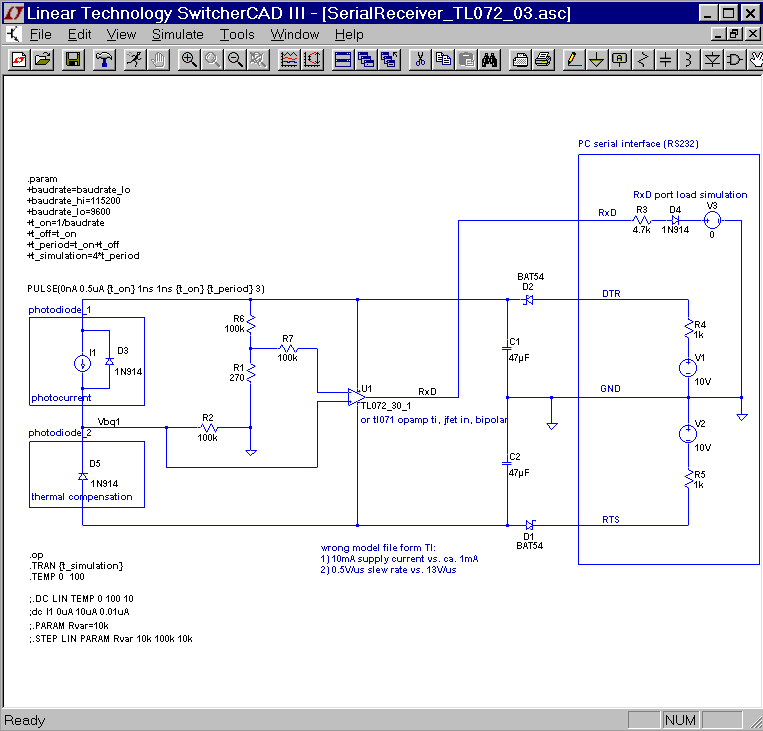Click the Save floppy disk icon
Viewport: 763px width, 731px height.
coord(73,59)
